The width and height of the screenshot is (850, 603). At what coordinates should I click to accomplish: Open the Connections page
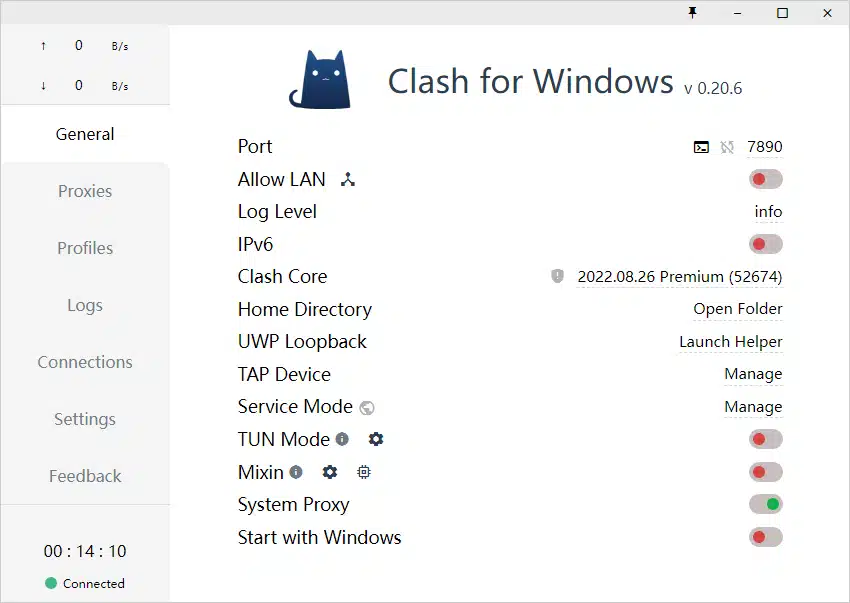85,362
